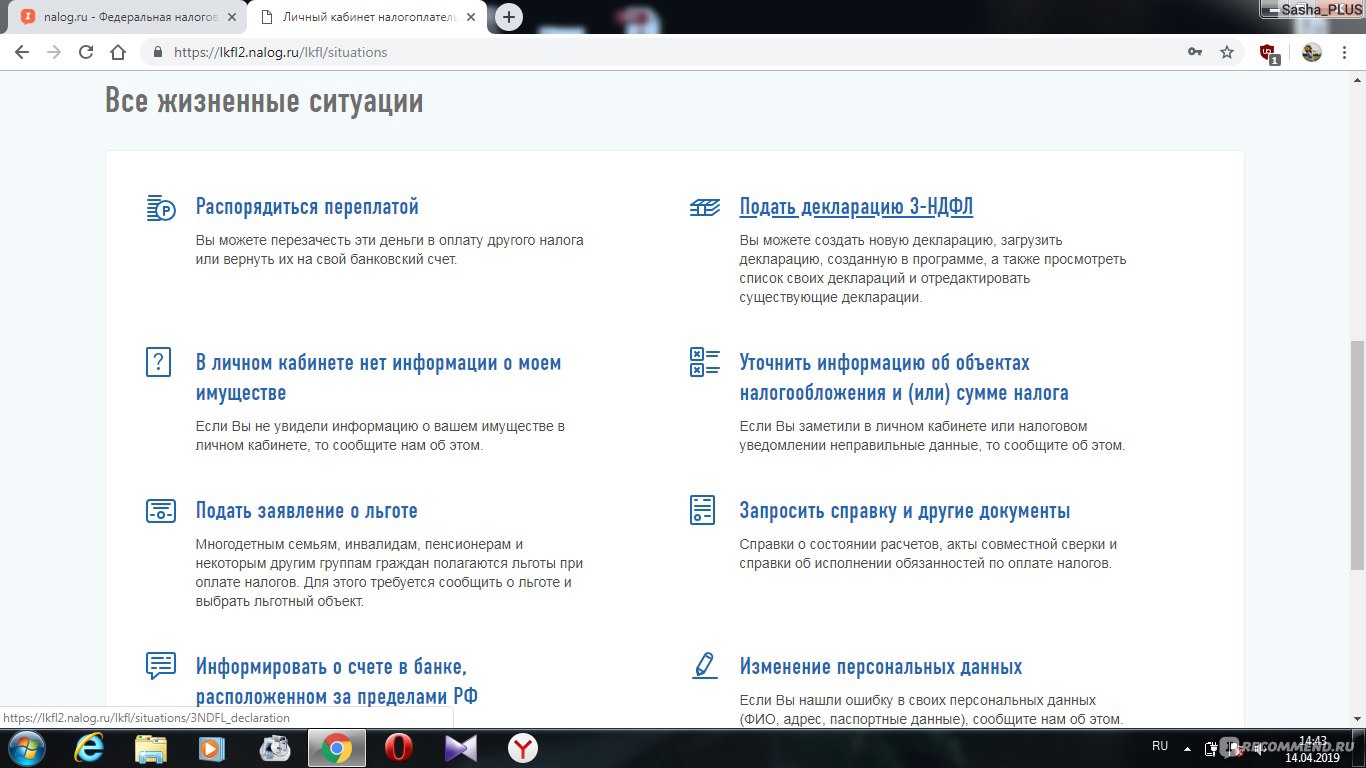Click the padlock site info icon
The height and width of the screenshot is (768, 1366).
coord(158,52)
